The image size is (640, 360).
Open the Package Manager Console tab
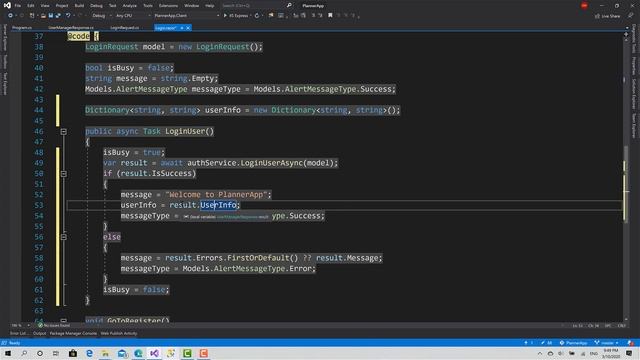click(x=73, y=333)
